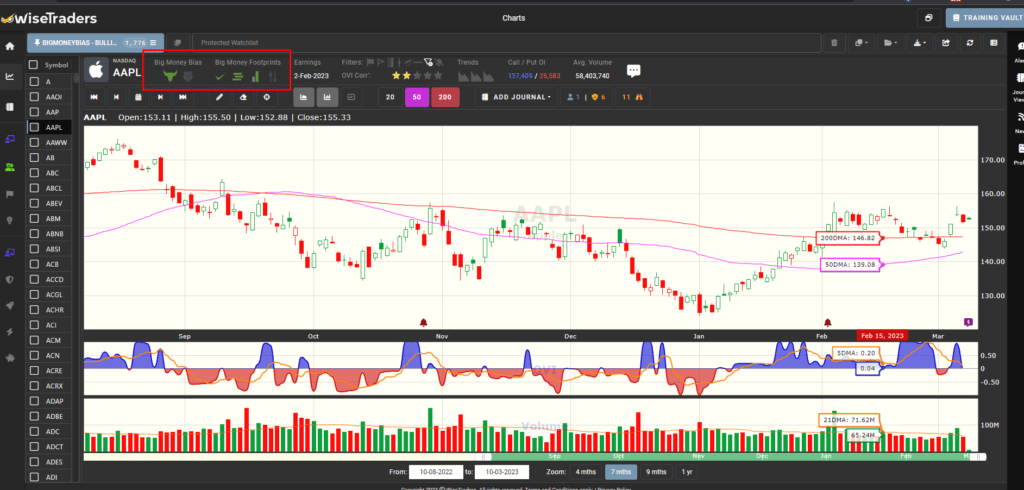Open the folder dropdown in watchlist toolbar

coord(890,43)
